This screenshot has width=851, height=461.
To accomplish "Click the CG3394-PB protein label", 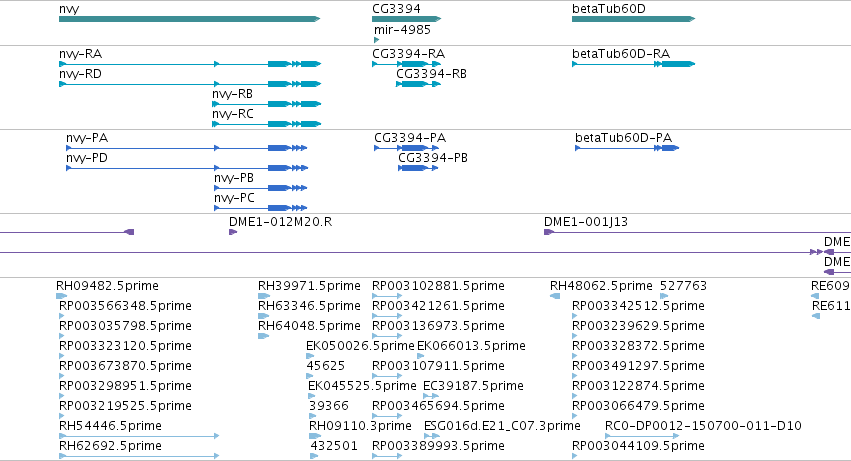I will pos(433,158).
